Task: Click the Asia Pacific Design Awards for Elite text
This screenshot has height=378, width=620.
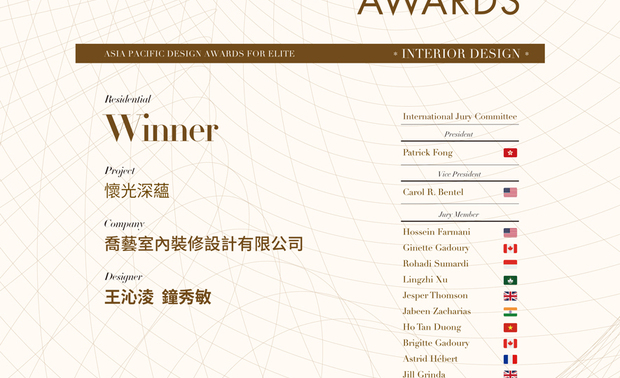Action: (199, 53)
